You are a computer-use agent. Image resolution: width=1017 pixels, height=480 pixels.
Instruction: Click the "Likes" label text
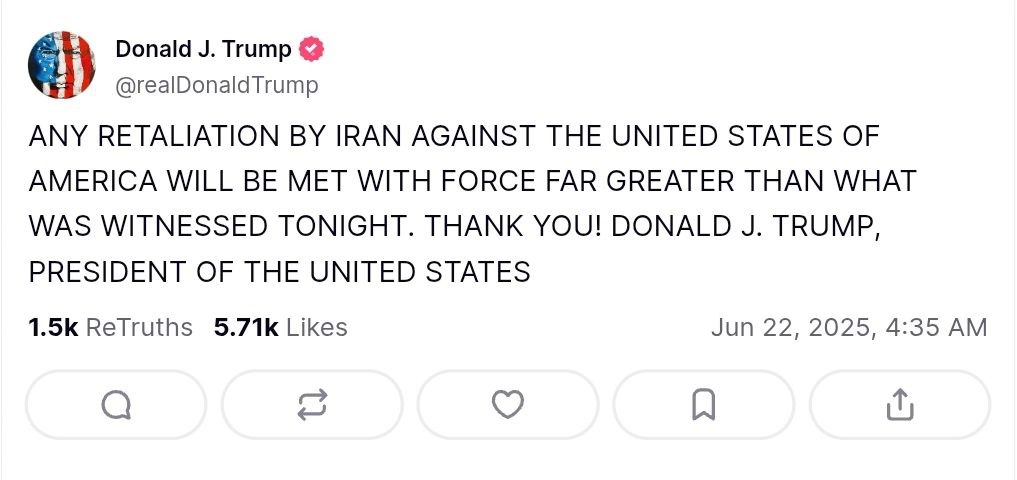pos(317,327)
